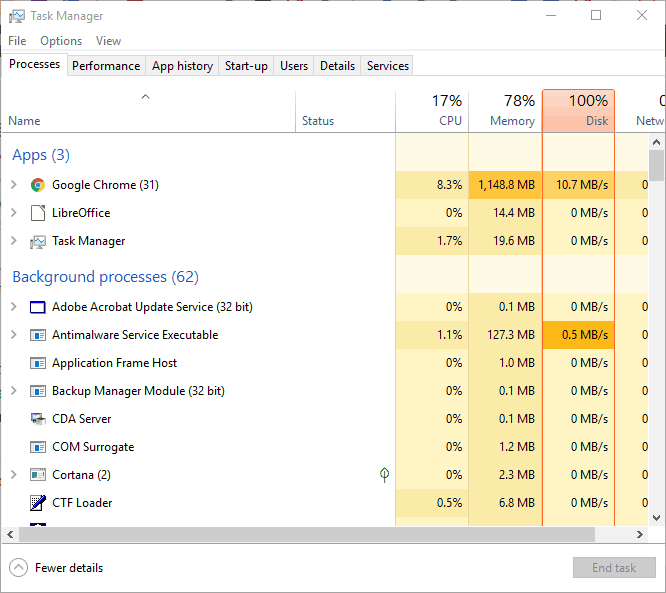The height and width of the screenshot is (593, 666).
Task: Sort by the Network column header
Action: pyautogui.click(x=641, y=111)
